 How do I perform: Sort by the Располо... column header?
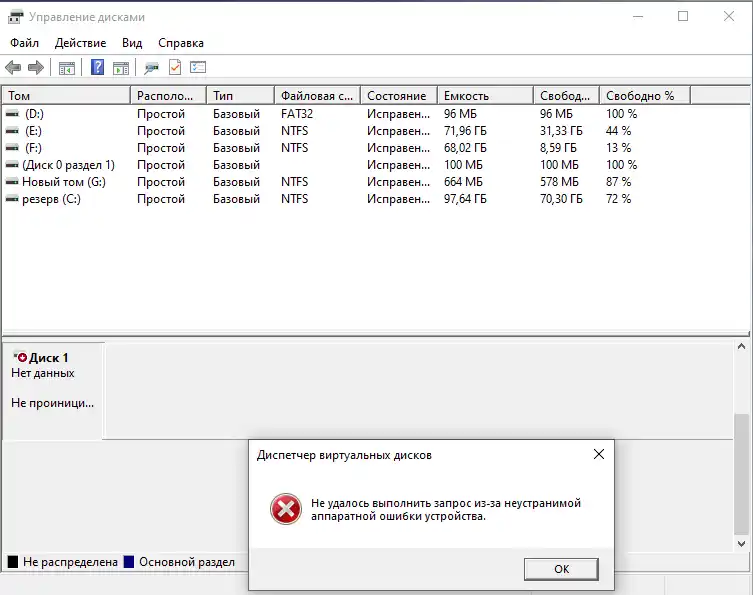pyautogui.click(x=169, y=96)
